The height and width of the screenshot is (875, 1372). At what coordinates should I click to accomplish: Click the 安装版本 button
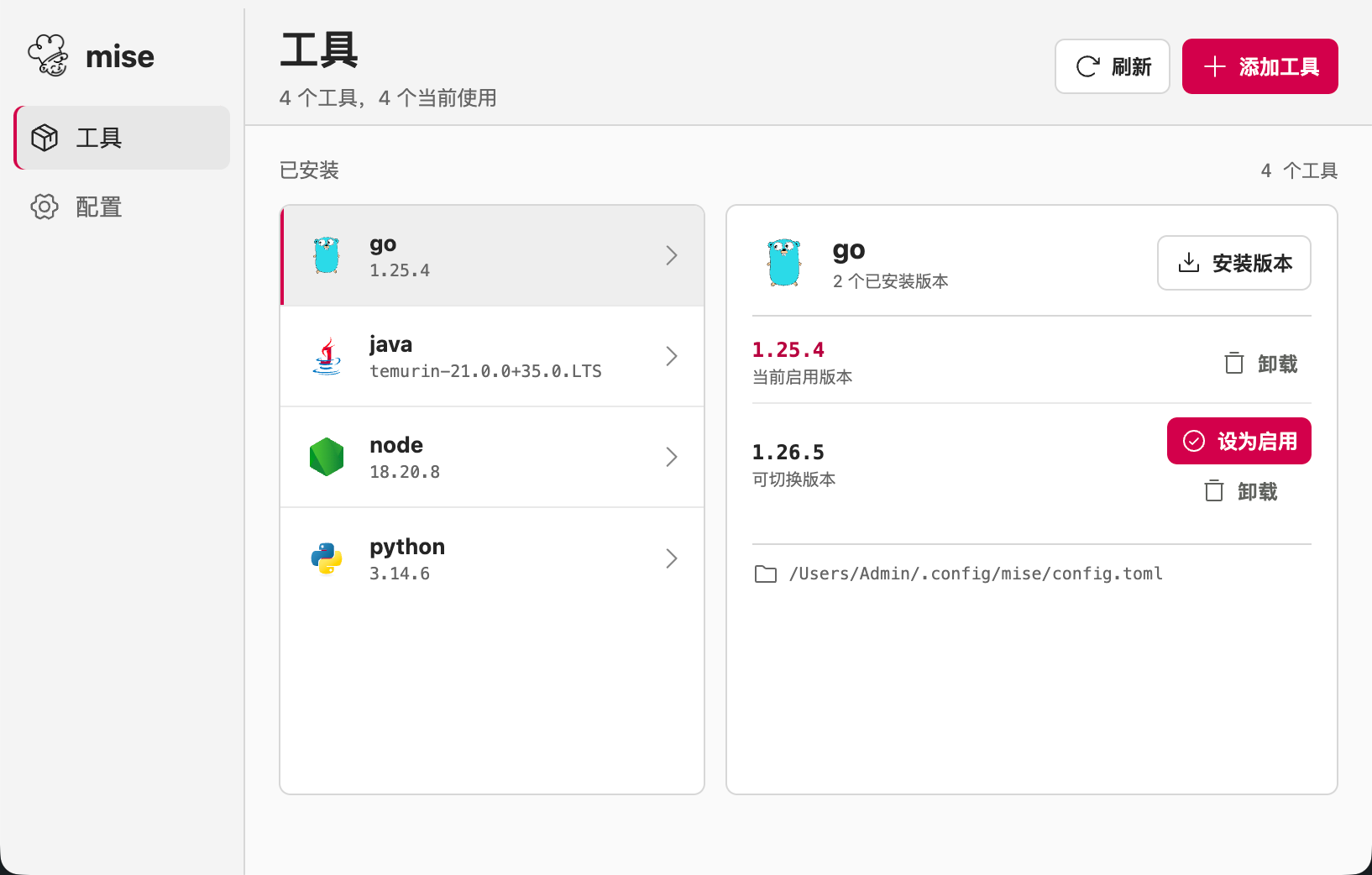tap(1234, 263)
